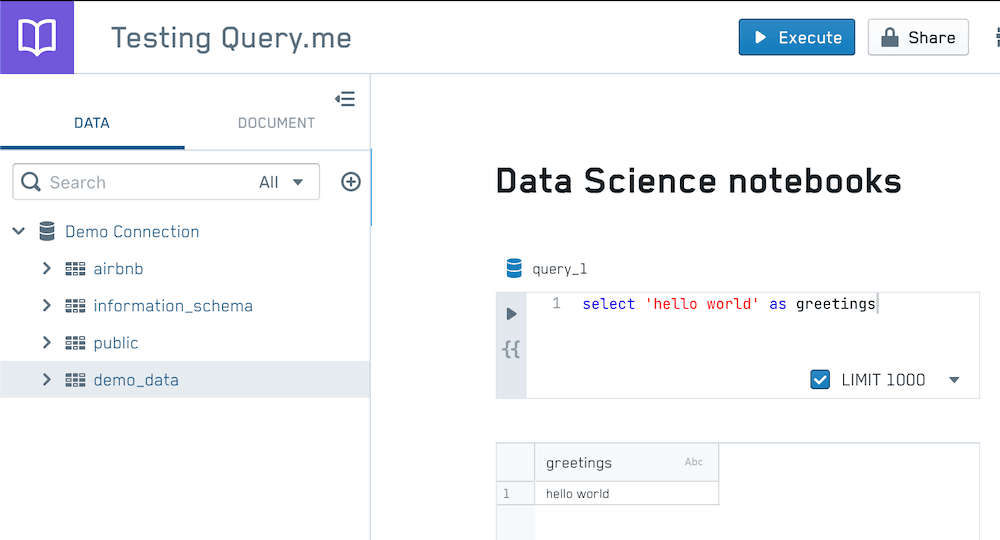Collapse the Demo Connection tree node
This screenshot has width=1000, height=540.
[x=19, y=231]
